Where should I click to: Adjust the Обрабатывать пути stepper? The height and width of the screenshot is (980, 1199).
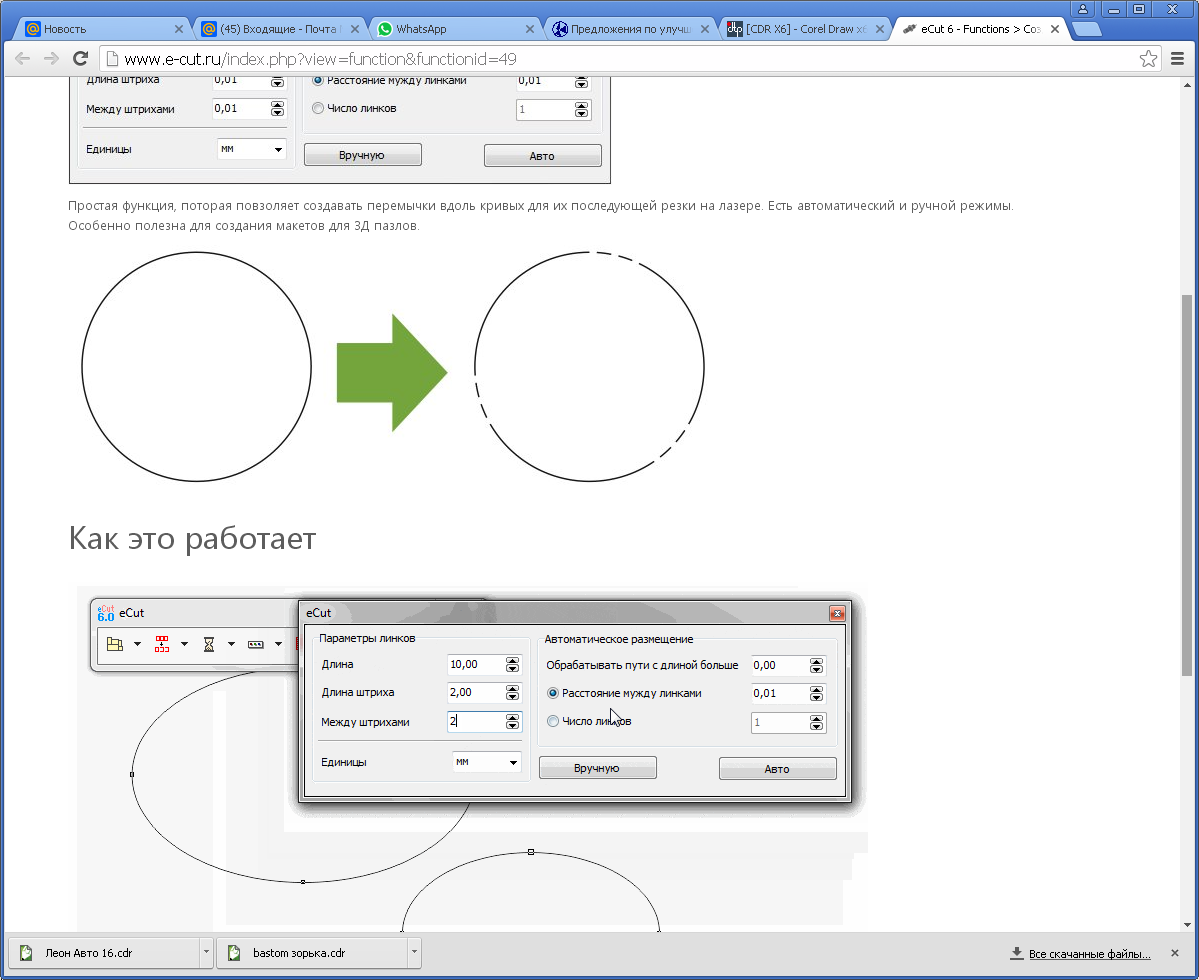[817, 665]
